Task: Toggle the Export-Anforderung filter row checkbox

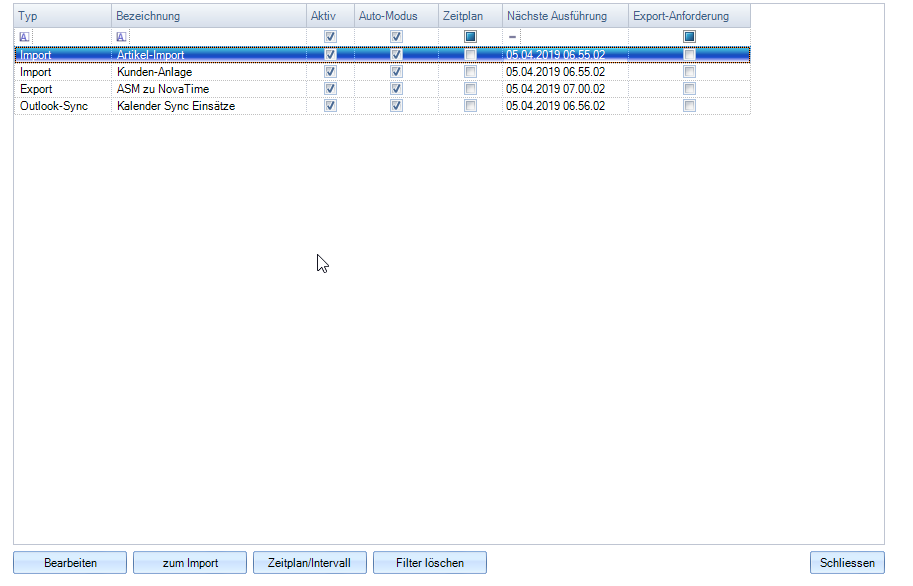Action: click(689, 37)
